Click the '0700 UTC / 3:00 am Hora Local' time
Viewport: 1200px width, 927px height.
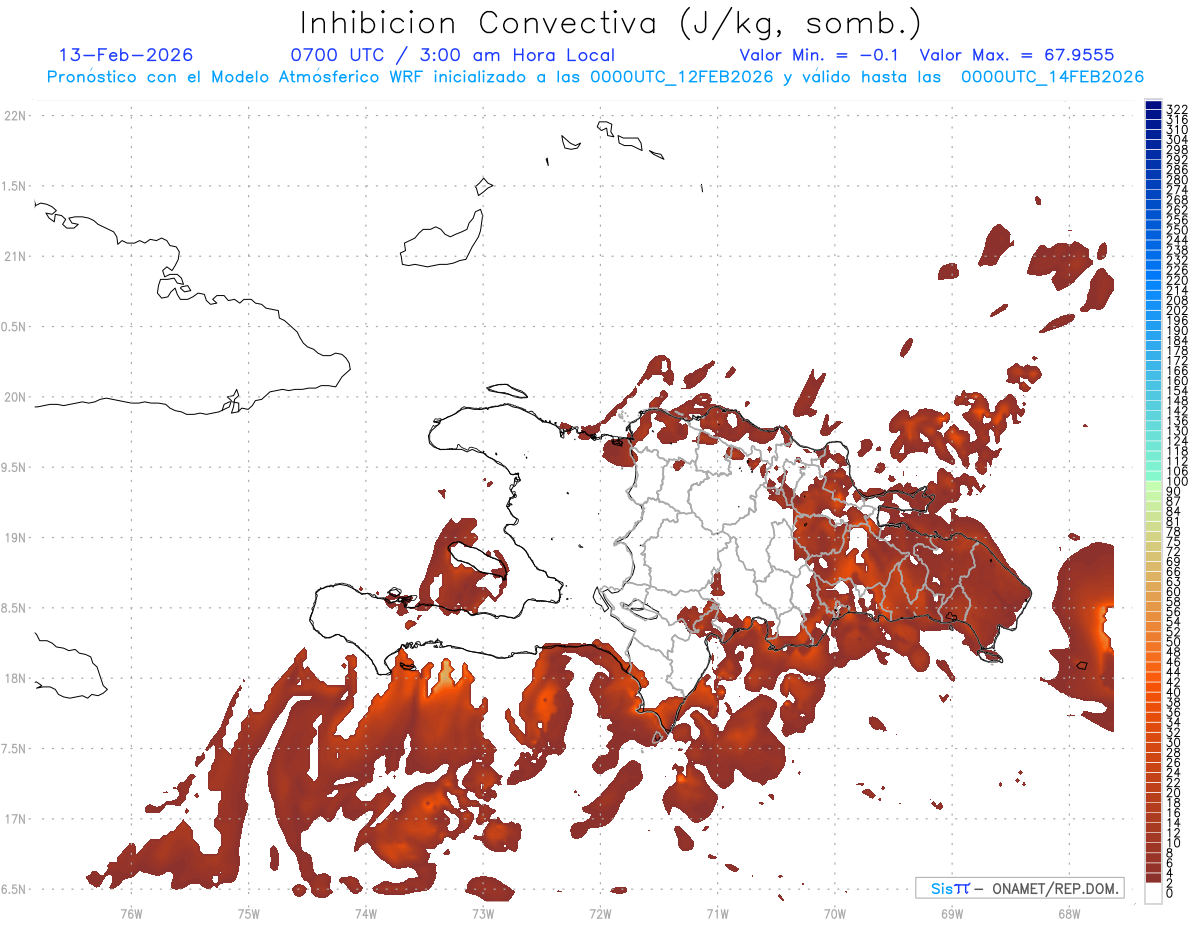click(x=452, y=55)
